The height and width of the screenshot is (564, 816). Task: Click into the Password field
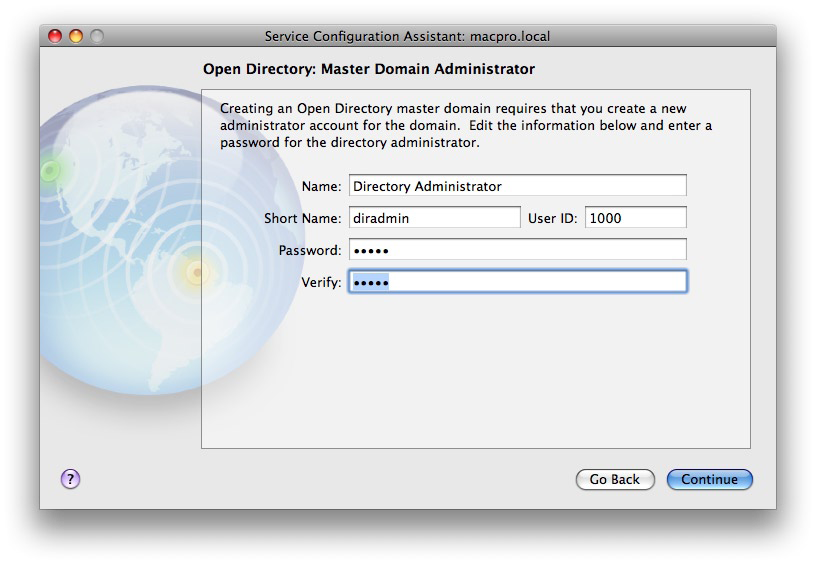click(518, 250)
